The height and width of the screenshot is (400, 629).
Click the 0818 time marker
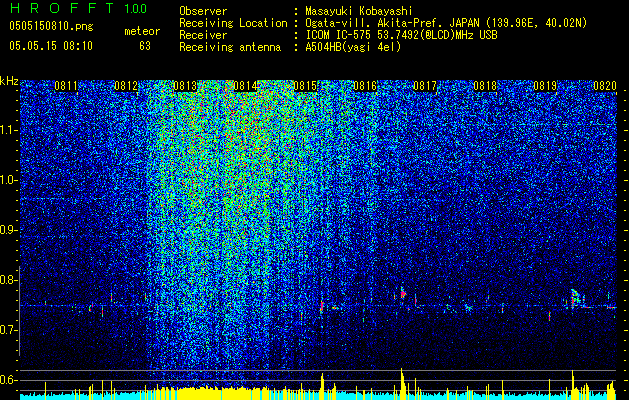(x=485, y=86)
